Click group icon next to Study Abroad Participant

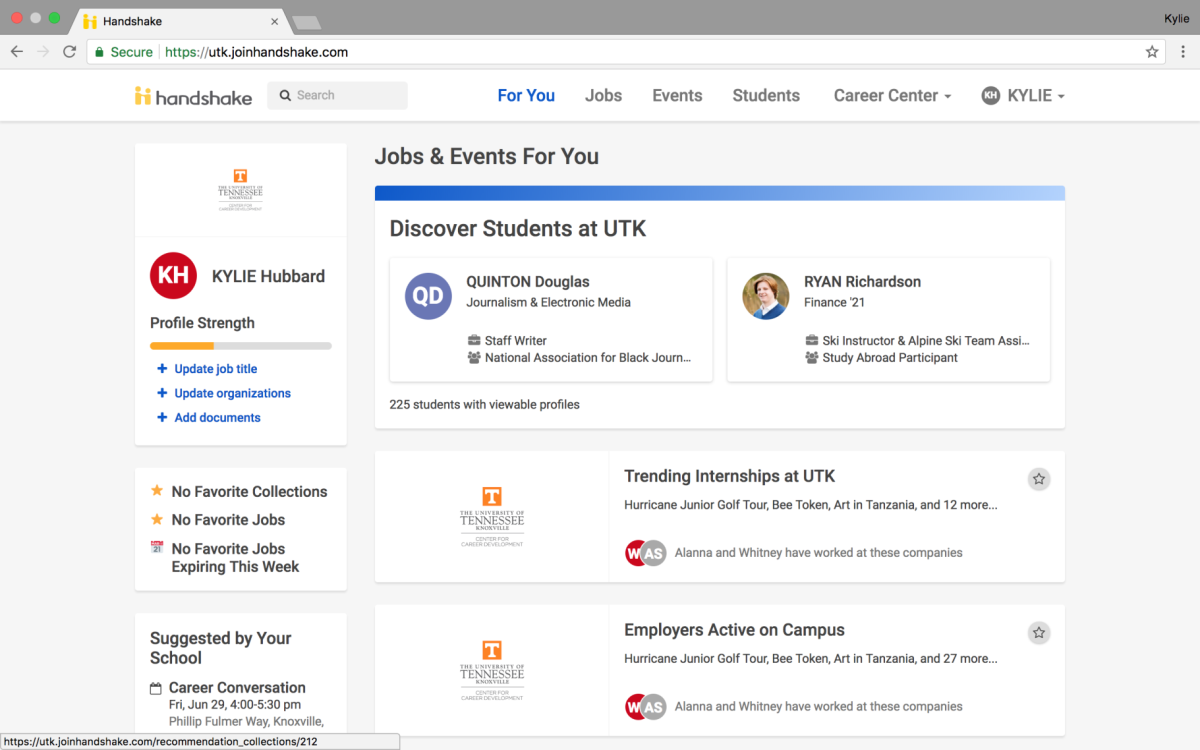pyautogui.click(x=812, y=357)
